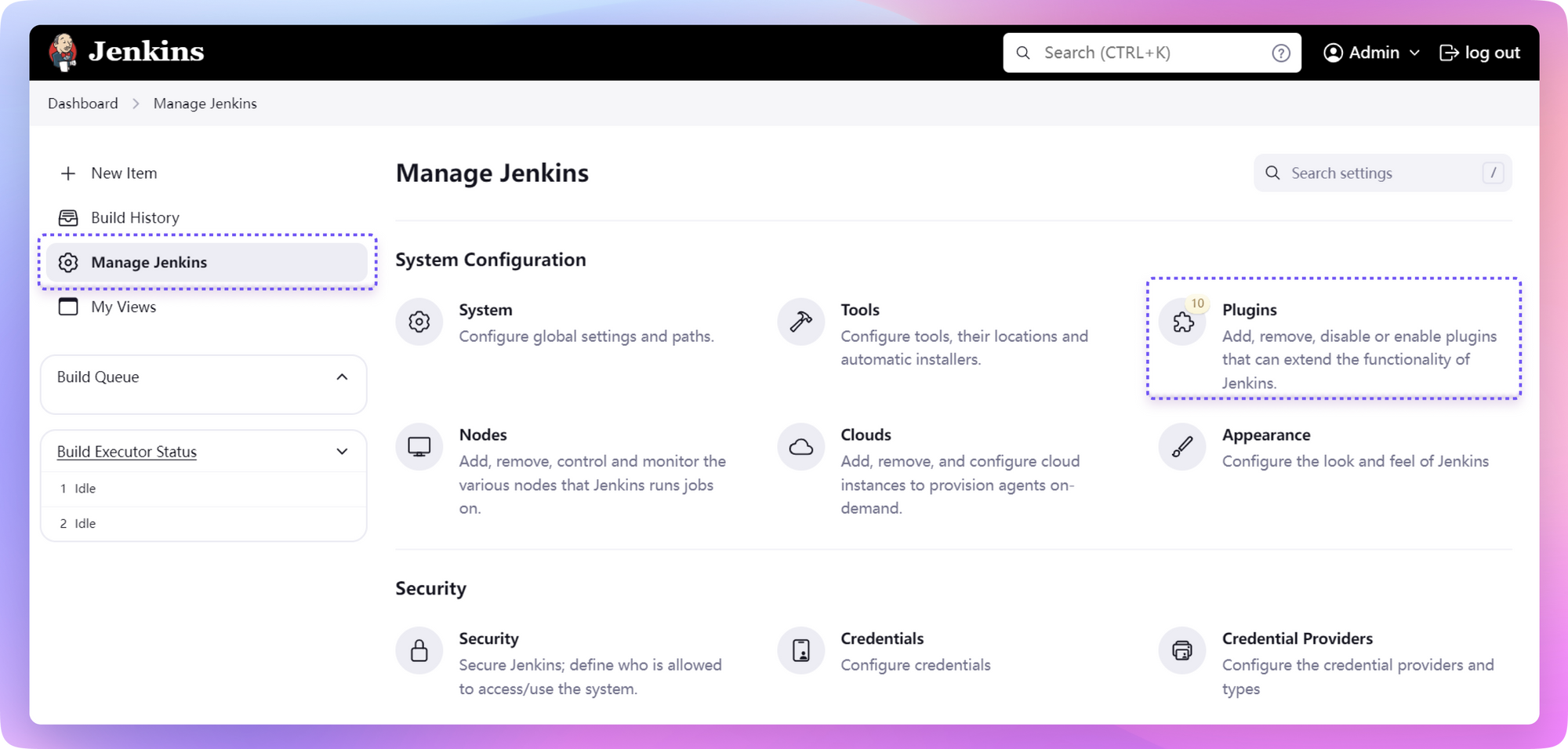The image size is (1568, 749).
Task: Click the Jenkins title text in header
Action: click(147, 52)
